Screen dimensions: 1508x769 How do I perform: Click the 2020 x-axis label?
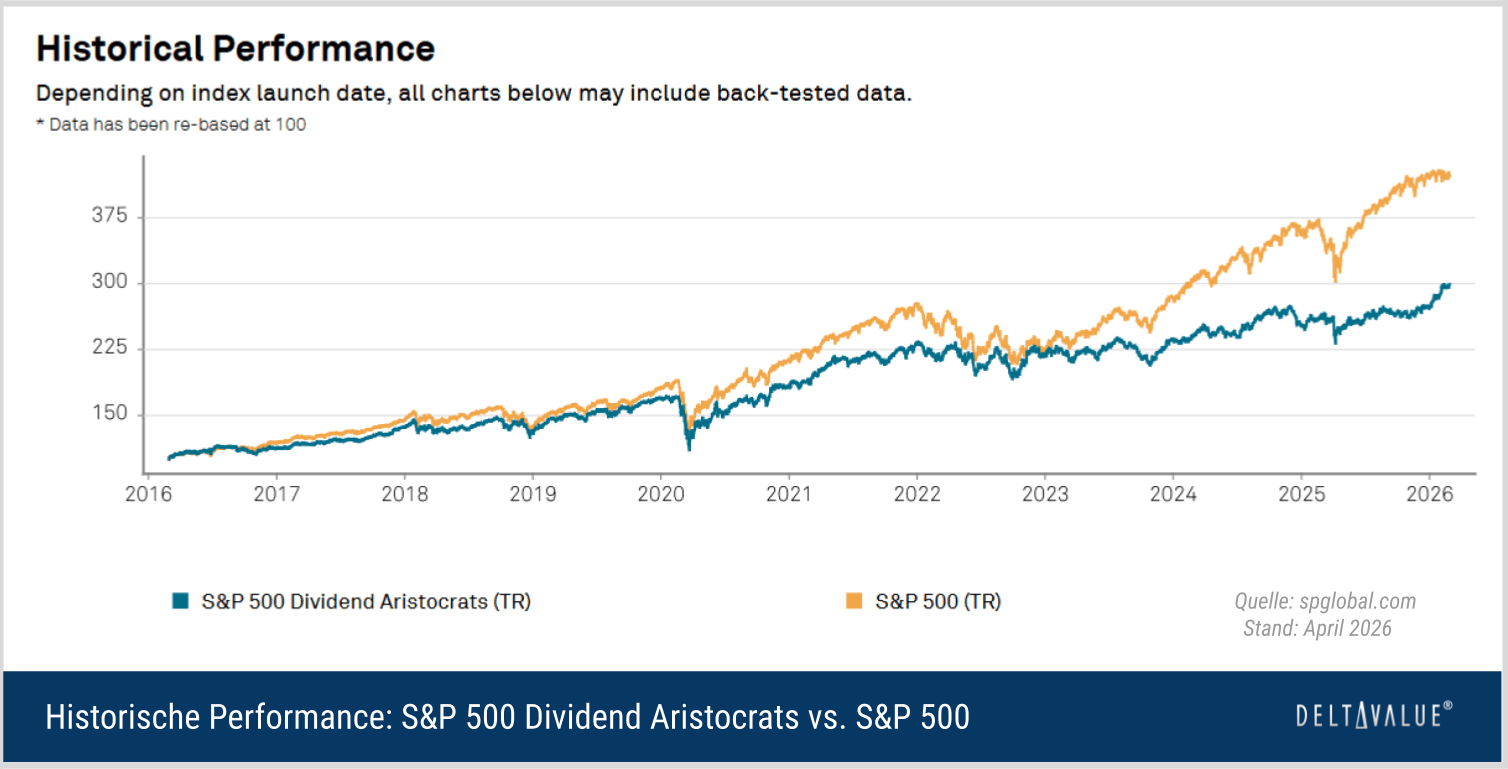(660, 494)
